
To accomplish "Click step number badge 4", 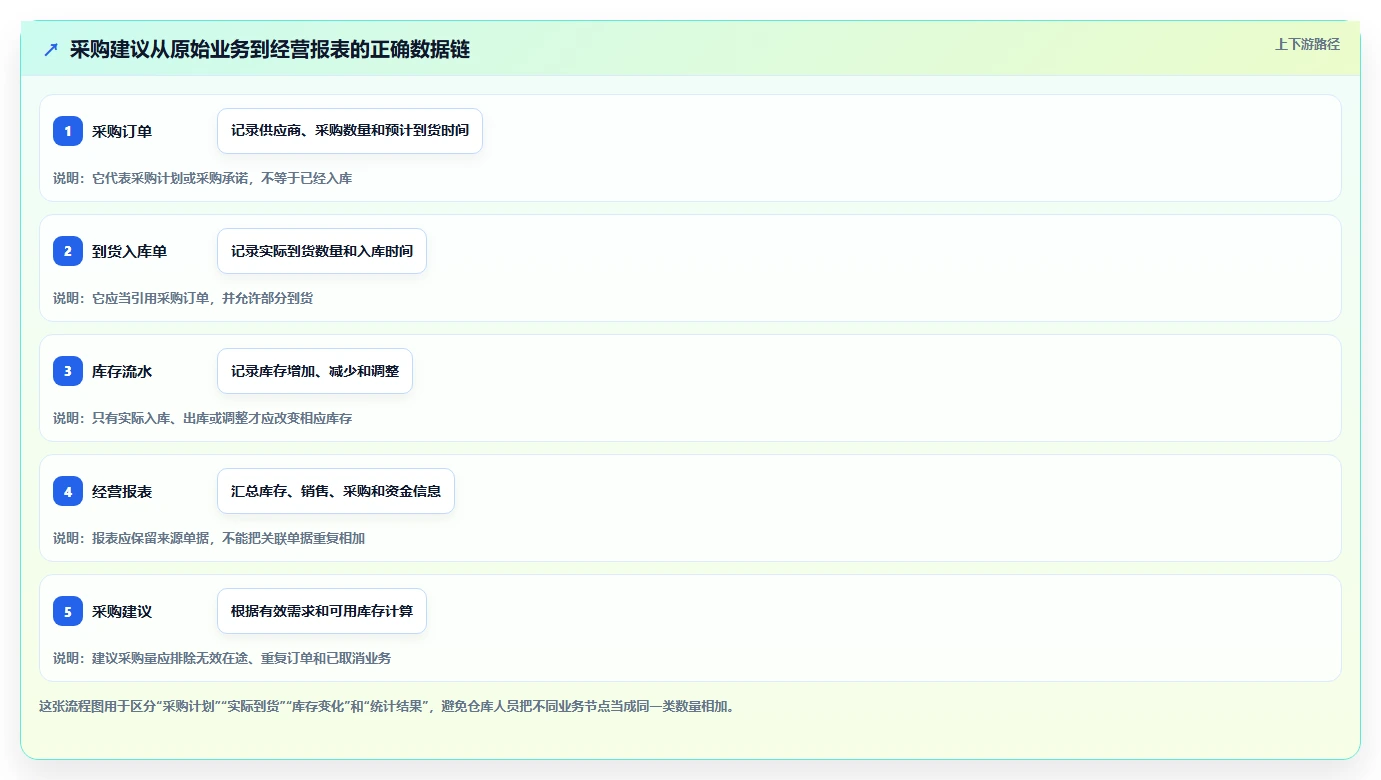I will pos(68,491).
